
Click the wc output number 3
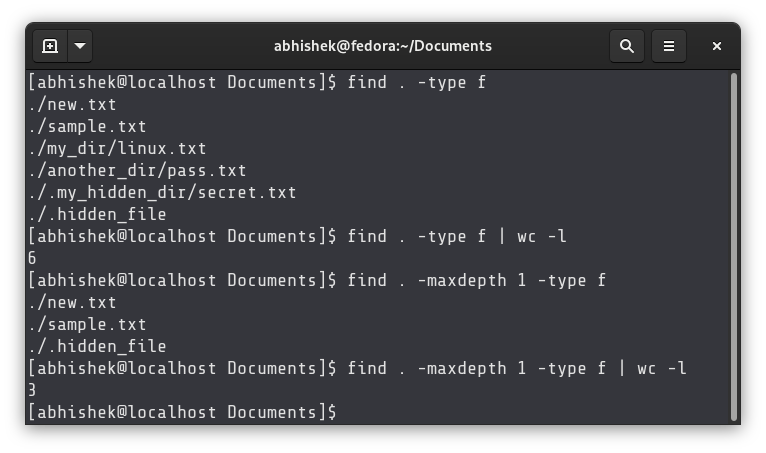click(x=32, y=390)
